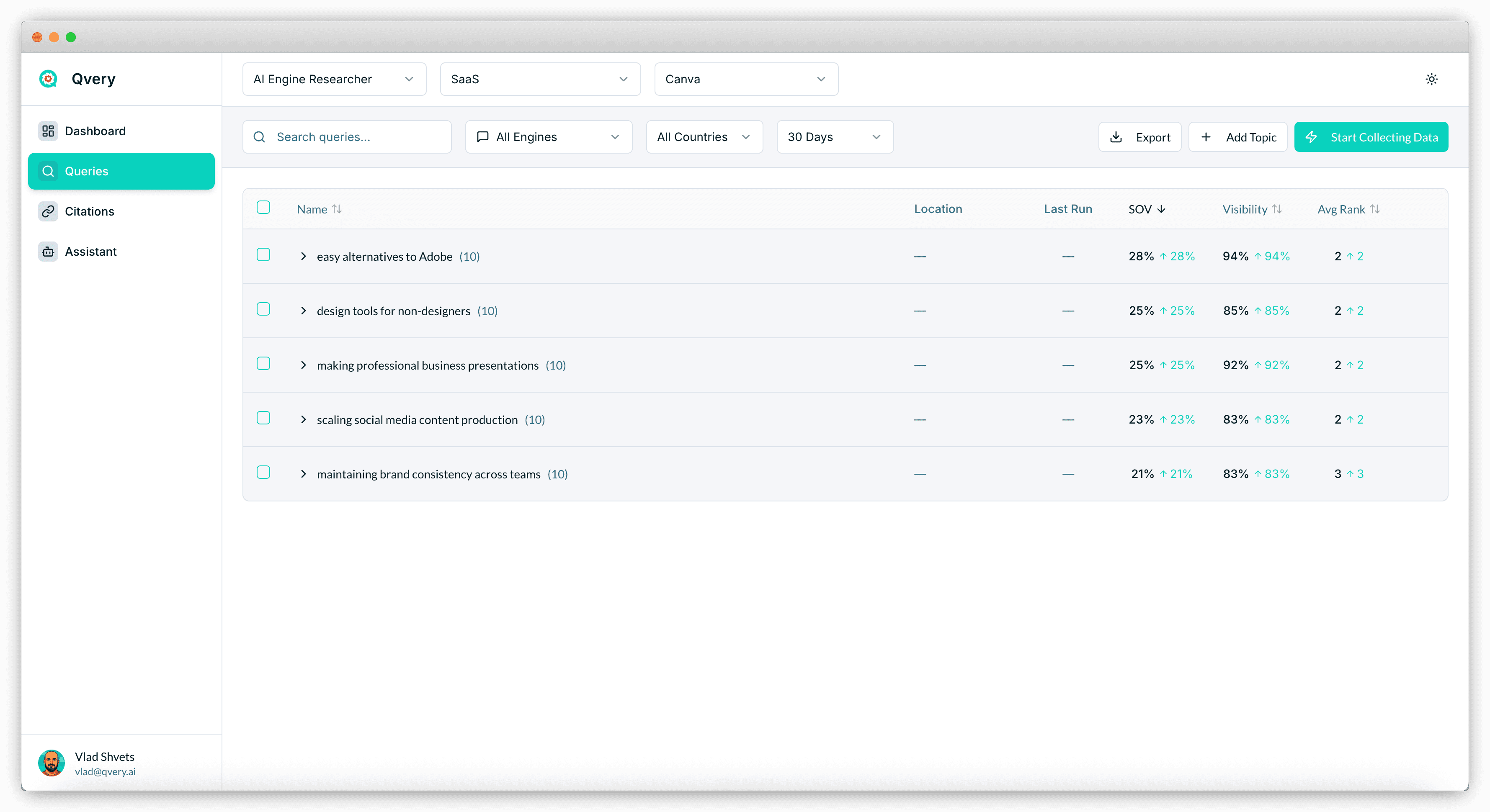Expand the 'making professional business presentations' topic chevron

(x=303, y=365)
